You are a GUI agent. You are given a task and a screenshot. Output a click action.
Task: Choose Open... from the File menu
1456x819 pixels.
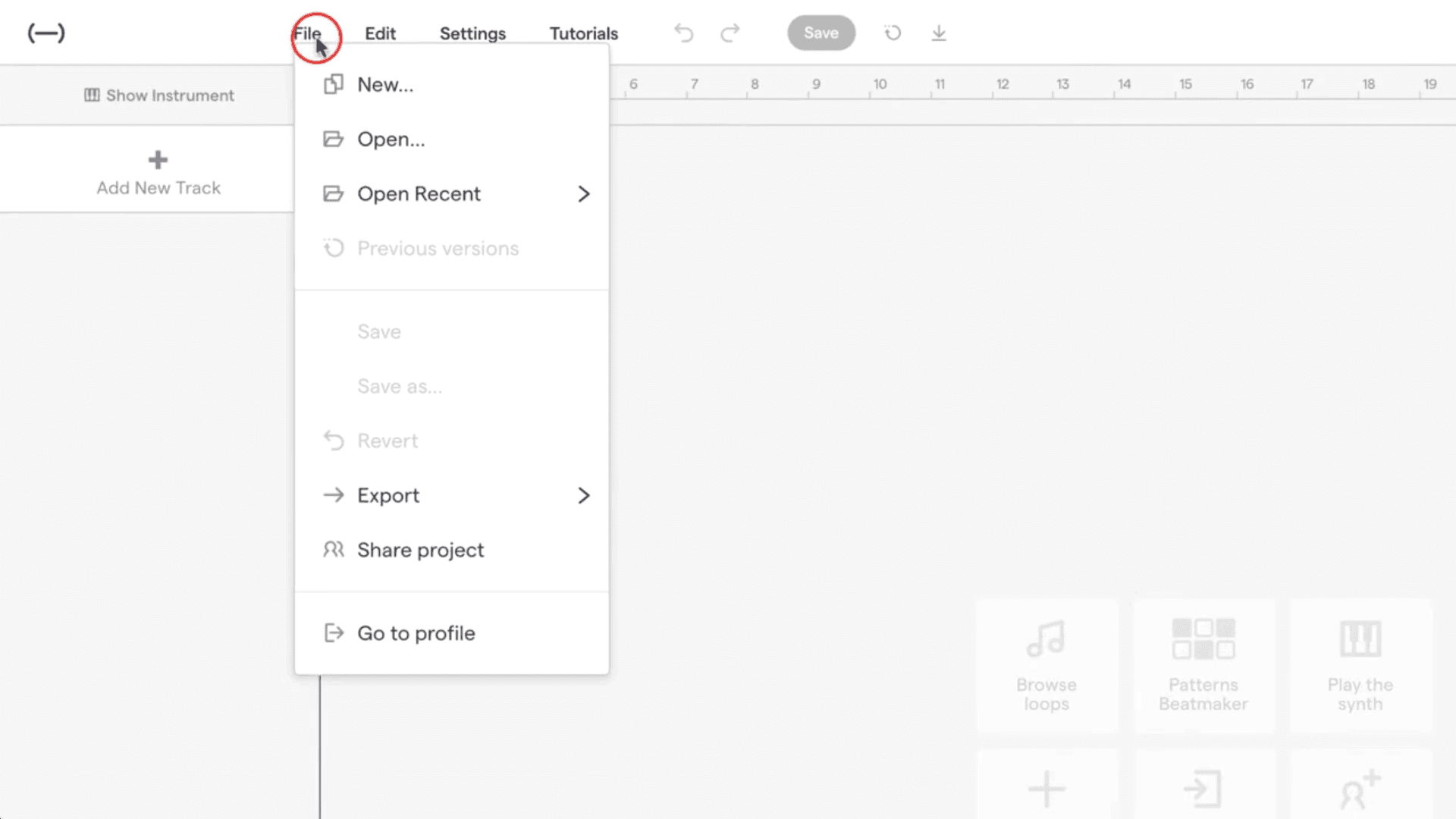coord(451,139)
